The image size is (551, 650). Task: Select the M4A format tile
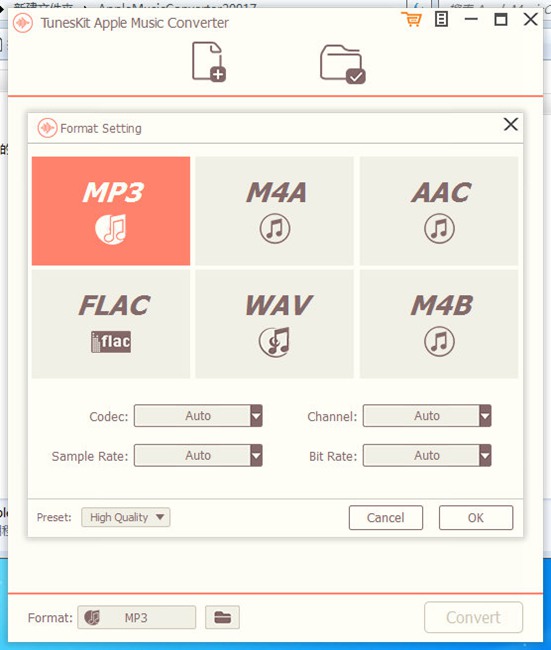click(274, 211)
